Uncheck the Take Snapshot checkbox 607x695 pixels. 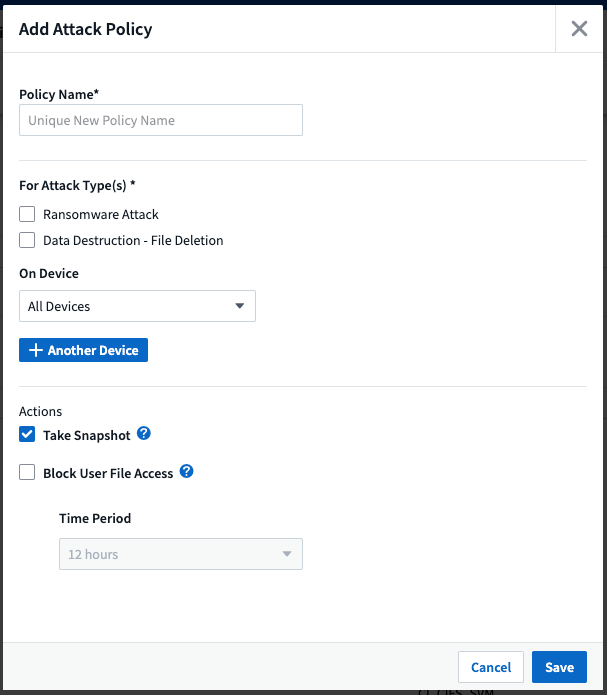[27, 435]
